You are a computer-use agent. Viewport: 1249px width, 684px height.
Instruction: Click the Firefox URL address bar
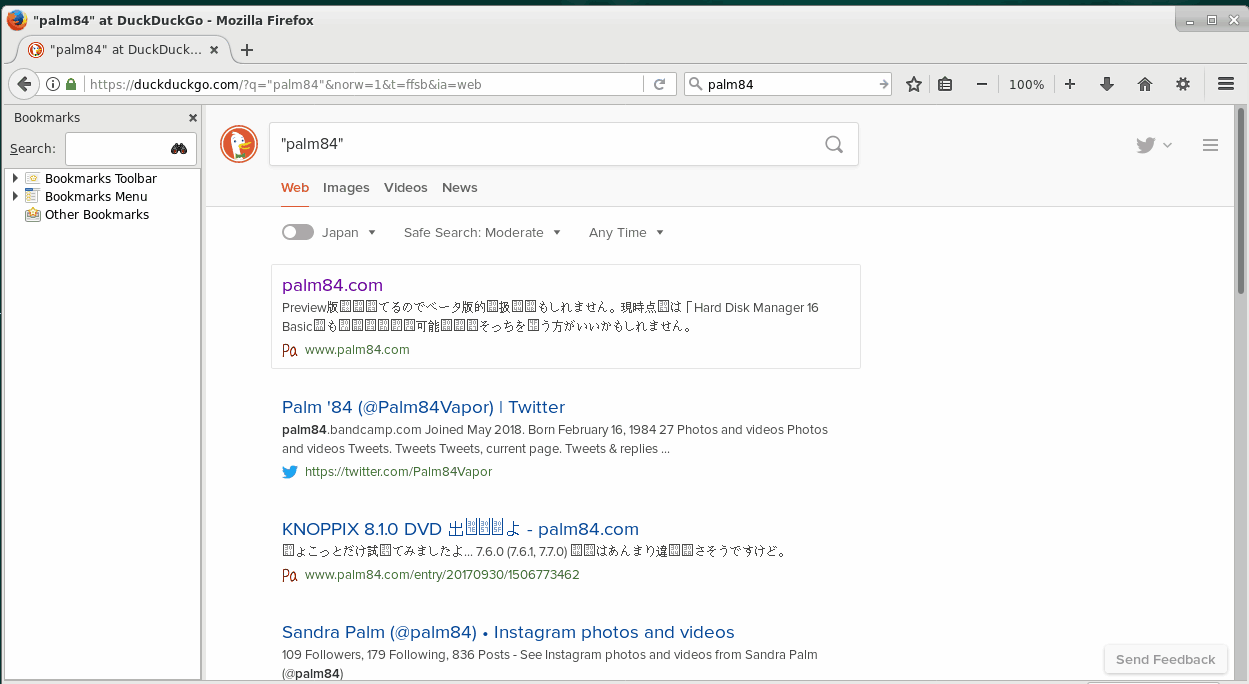point(364,85)
